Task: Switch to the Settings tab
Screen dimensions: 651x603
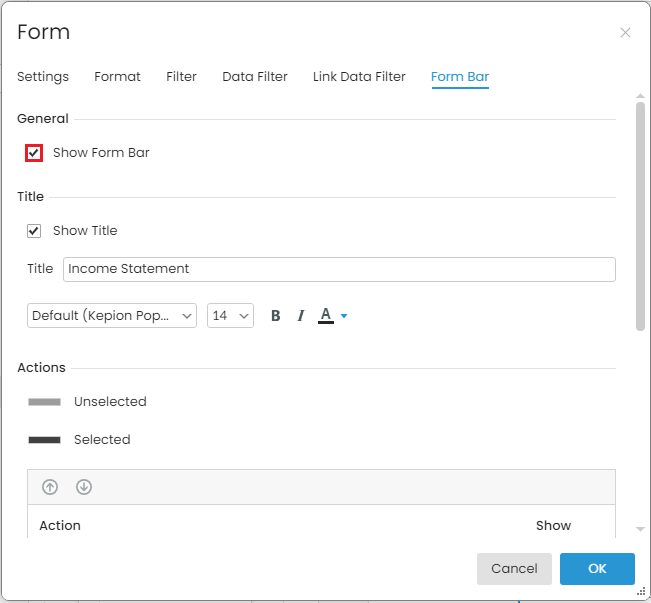Action: click(43, 76)
